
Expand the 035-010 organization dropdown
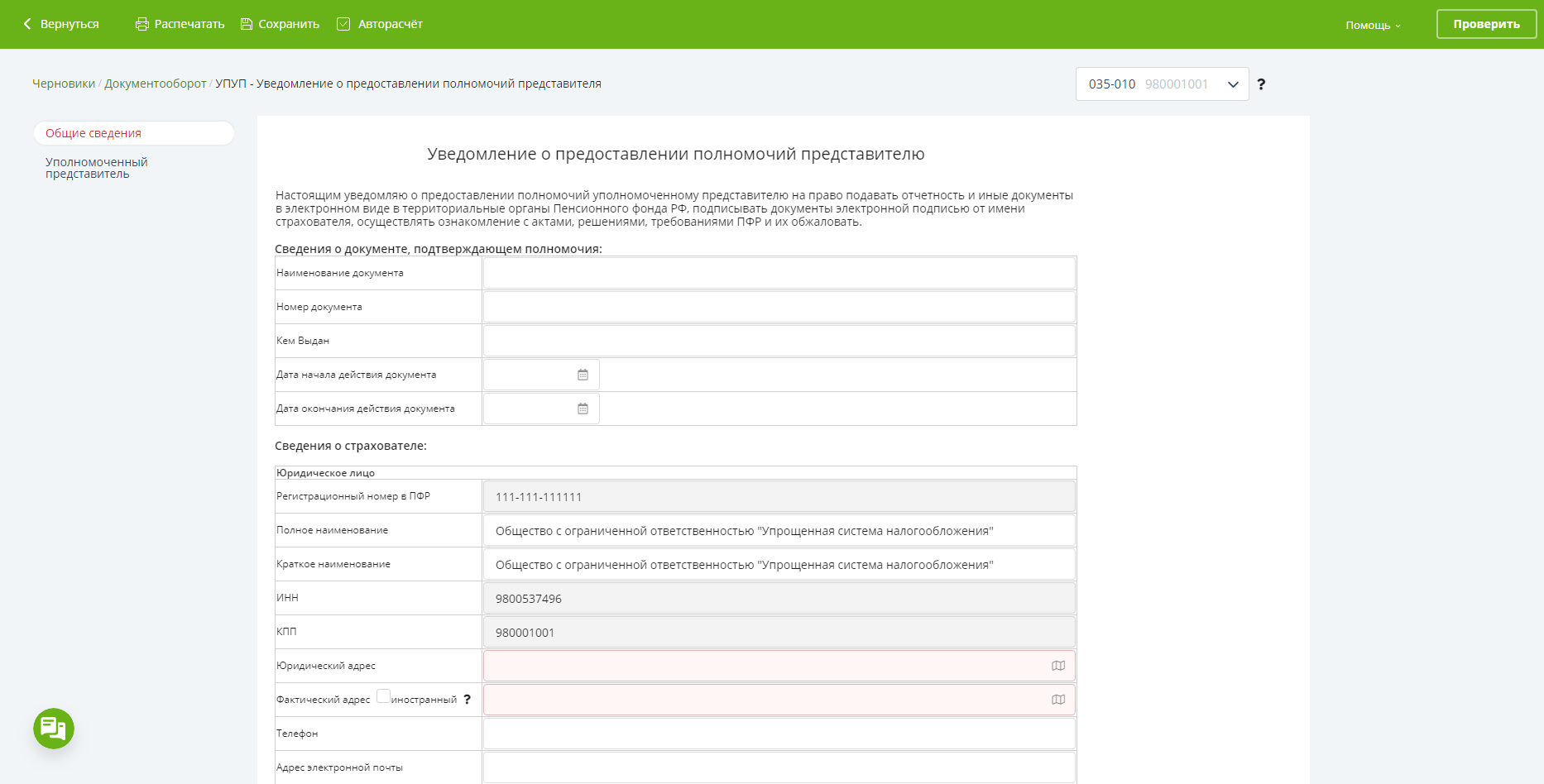point(1232,84)
